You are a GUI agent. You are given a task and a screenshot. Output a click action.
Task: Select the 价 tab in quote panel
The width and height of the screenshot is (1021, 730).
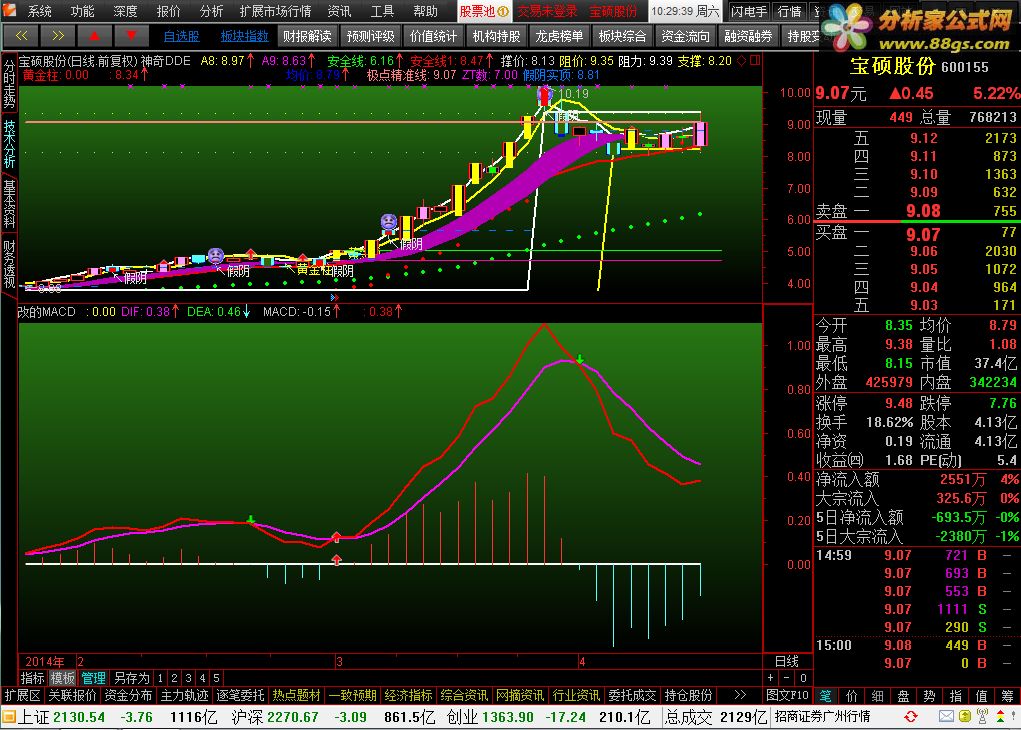852,695
